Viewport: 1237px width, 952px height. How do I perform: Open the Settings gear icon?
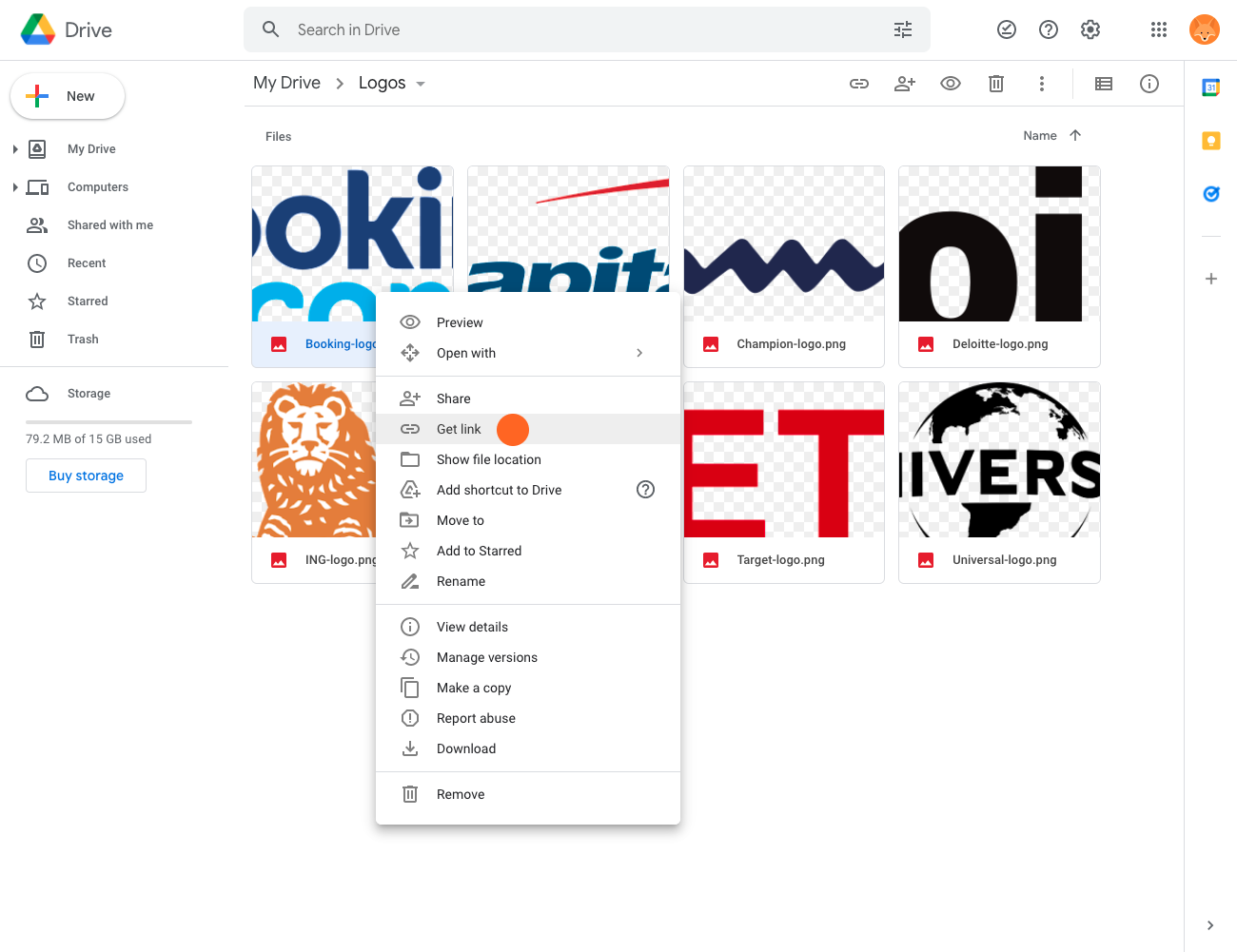[x=1090, y=29]
